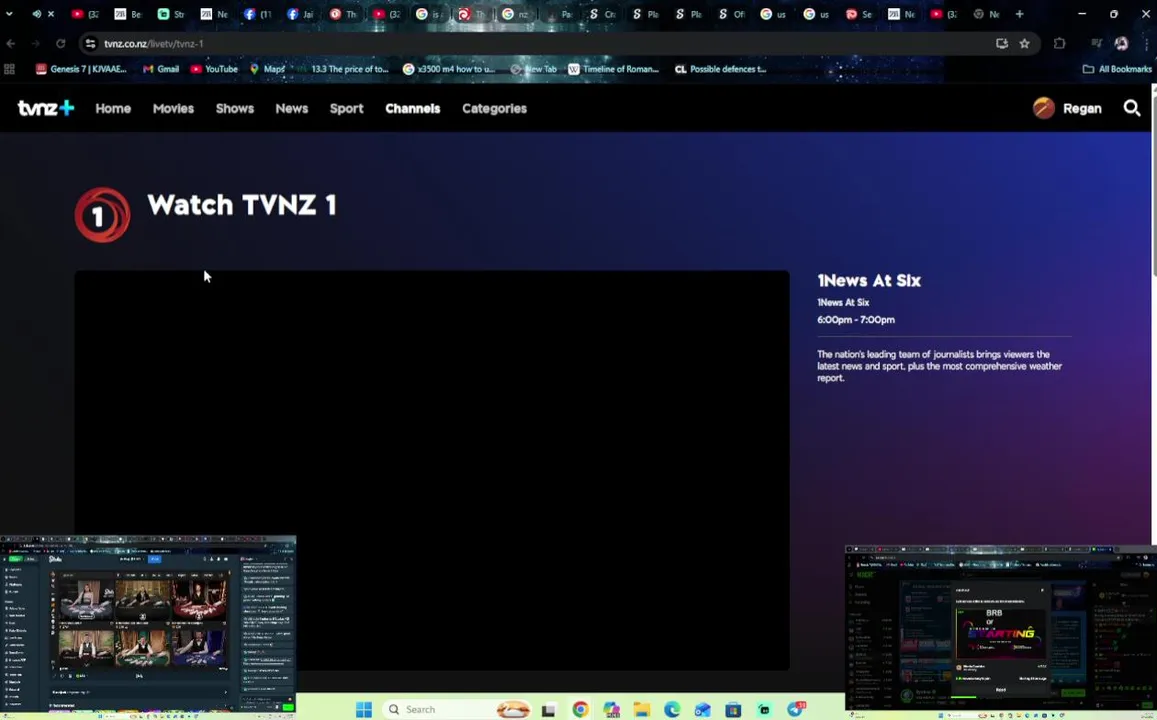This screenshot has width=1157, height=720.
Task: Click the 1News At Six programme title
Action: coord(868,280)
